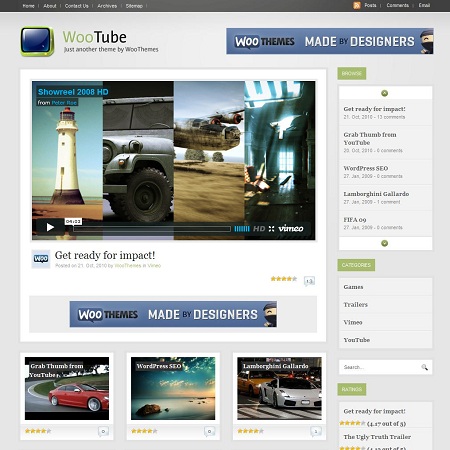
Task: Open WooThemes author link in post meta
Action: [x=128, y=266]
